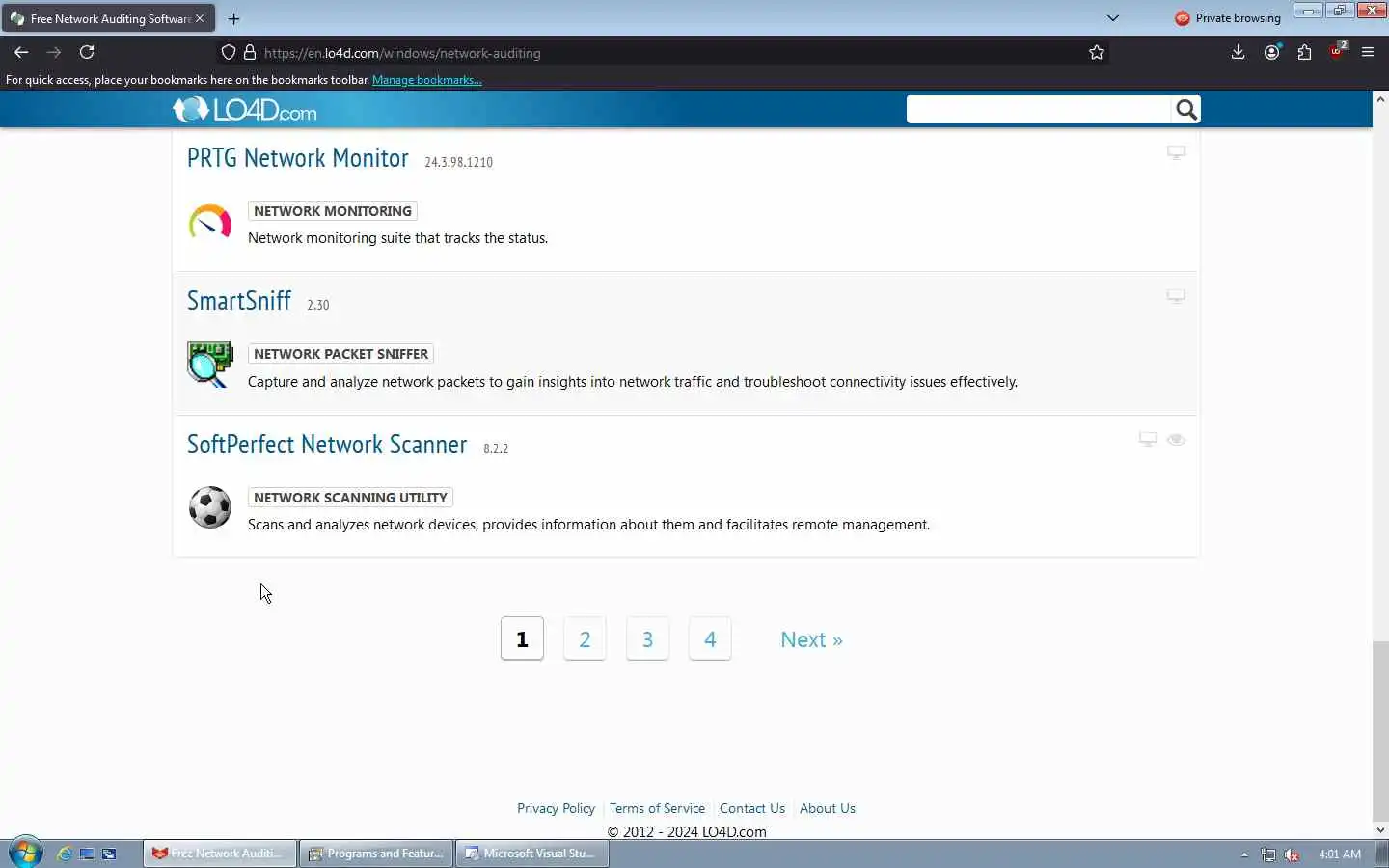This screenshot has width=1389, height=868.
Task: Reload the page with the refresh icon
Action: (x=87, y=52)
